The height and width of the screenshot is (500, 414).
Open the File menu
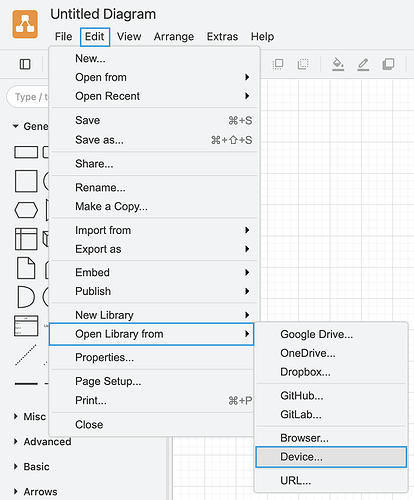pyautogui.click(x=63, y=36)
